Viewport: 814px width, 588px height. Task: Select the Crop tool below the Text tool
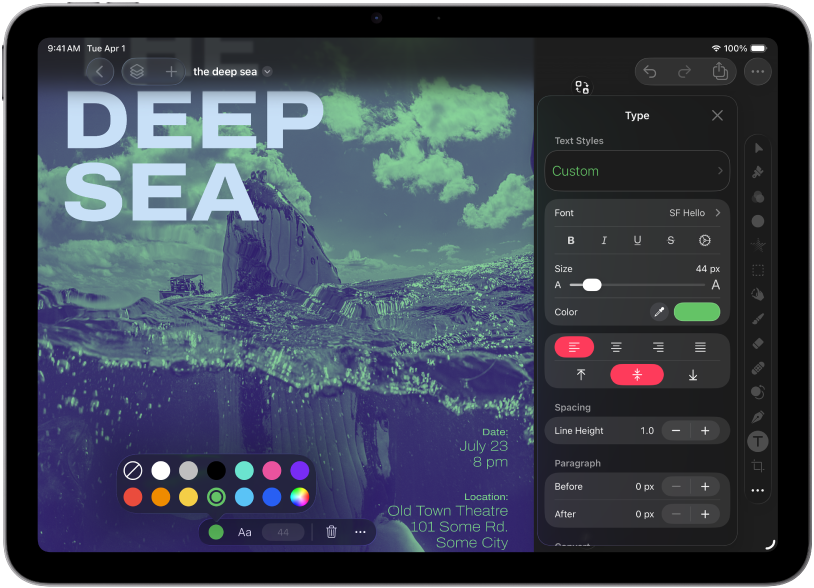(758, 466)
